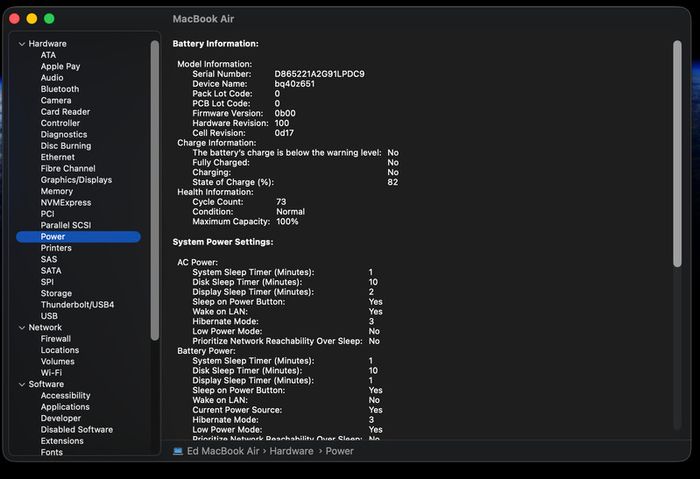
Task: Select Locations under Network
Action: click(60, 350)
